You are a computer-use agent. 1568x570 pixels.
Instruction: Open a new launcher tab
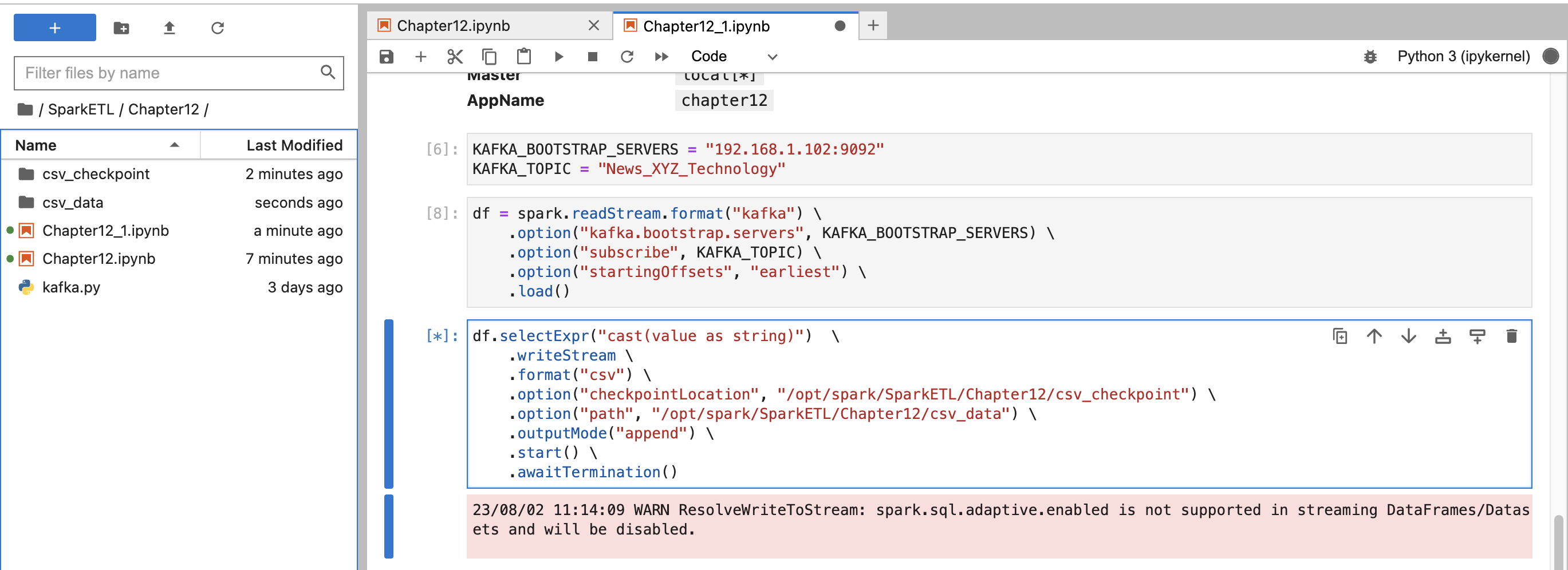click(x=873, y=26)
